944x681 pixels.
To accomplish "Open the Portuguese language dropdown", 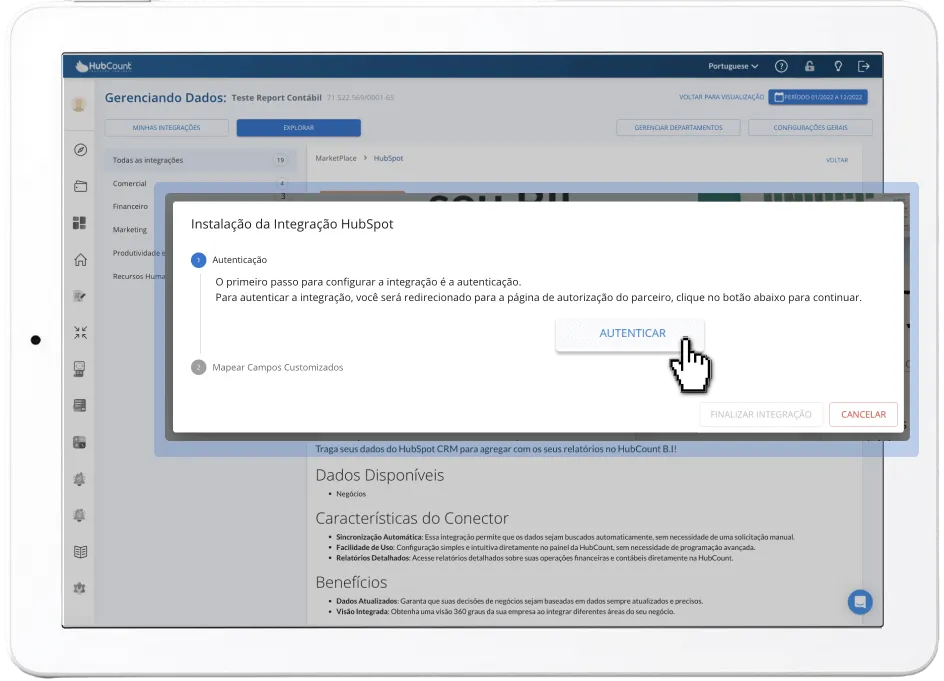I will [x=733, y=66].
